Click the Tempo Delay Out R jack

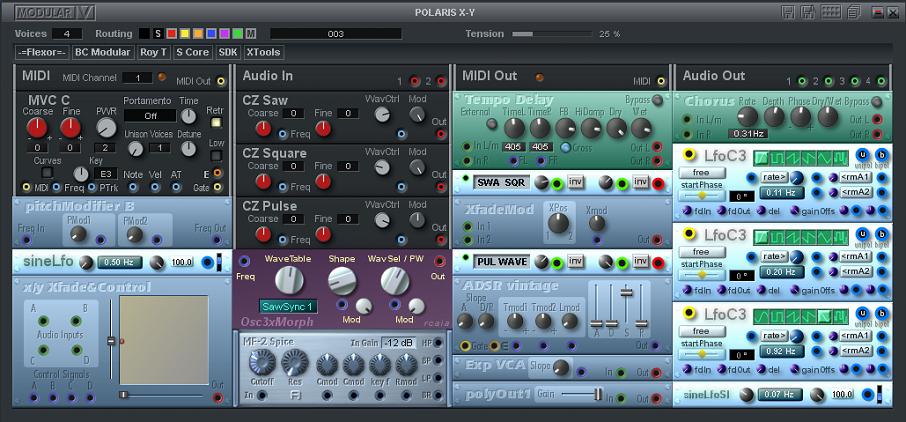pyautogui.click(x=656, y=161)
